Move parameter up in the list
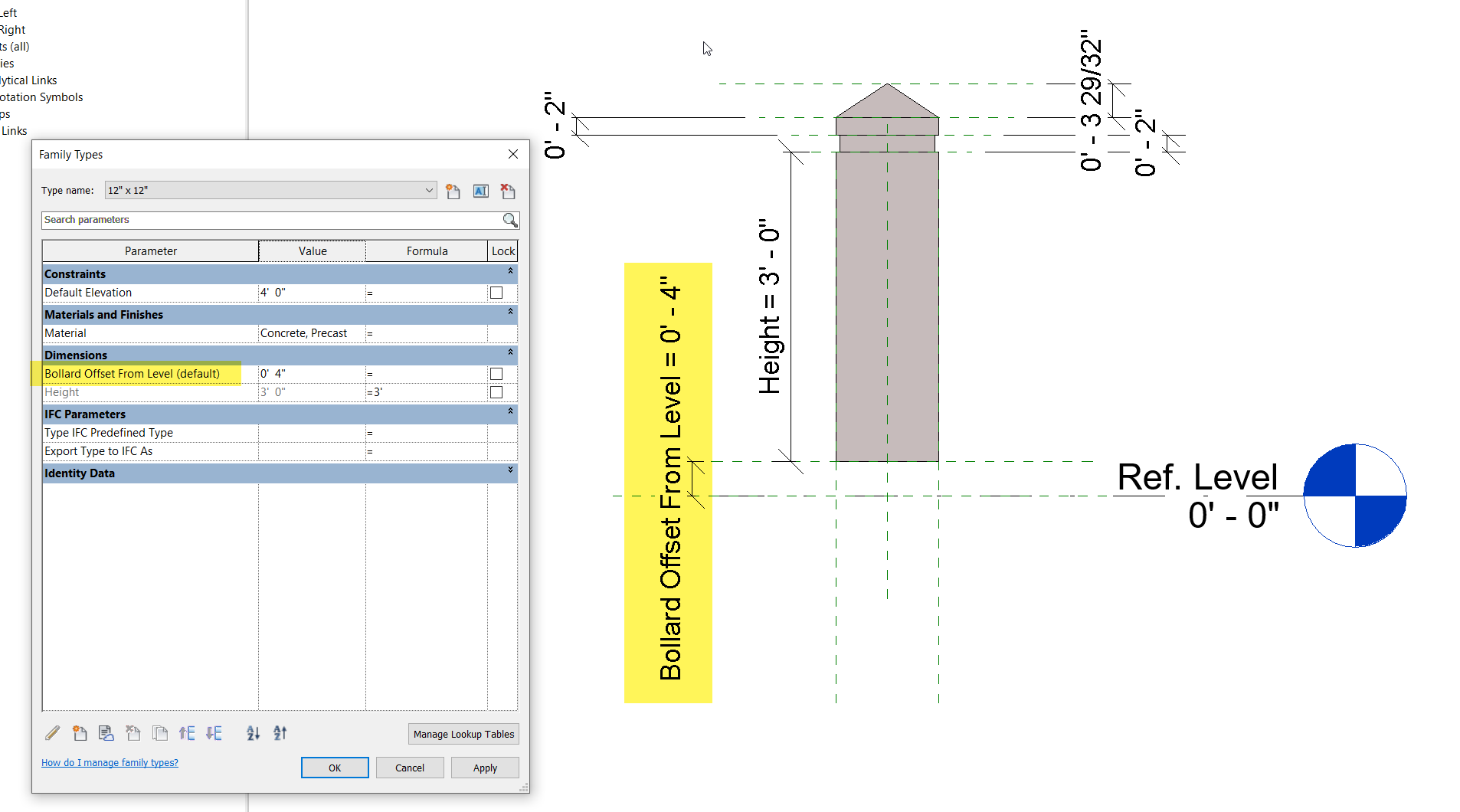The width and height of the screenshot is (1460, 812). [187, 733]
